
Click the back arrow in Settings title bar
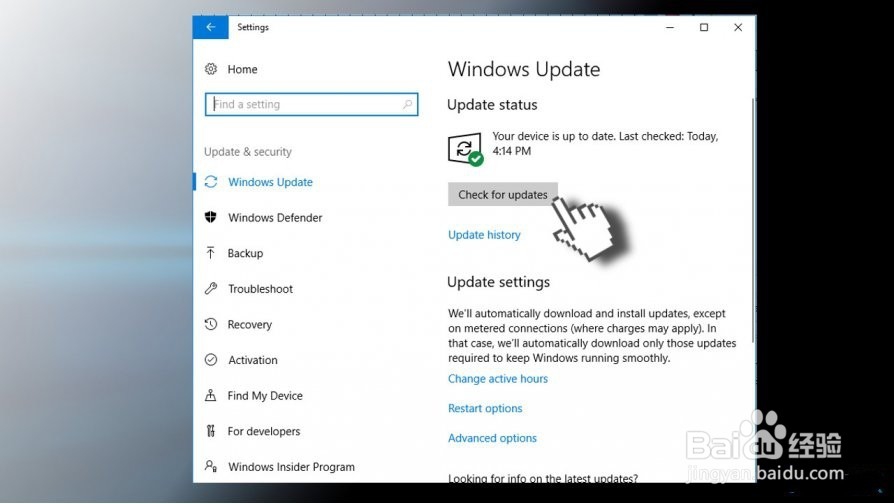pos(210,27)
